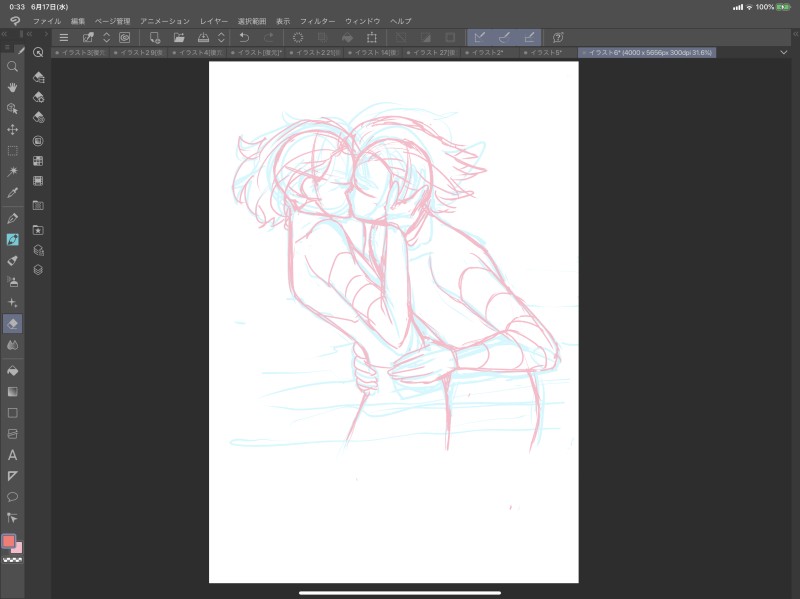Open the film-strip Timeline panel icon

coord(38,181)
